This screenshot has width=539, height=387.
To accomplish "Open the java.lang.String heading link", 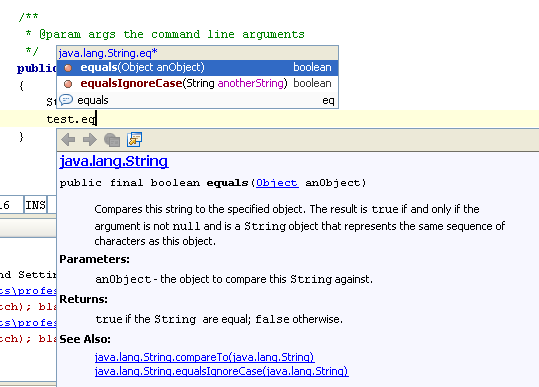I will (x=114, y=161).
